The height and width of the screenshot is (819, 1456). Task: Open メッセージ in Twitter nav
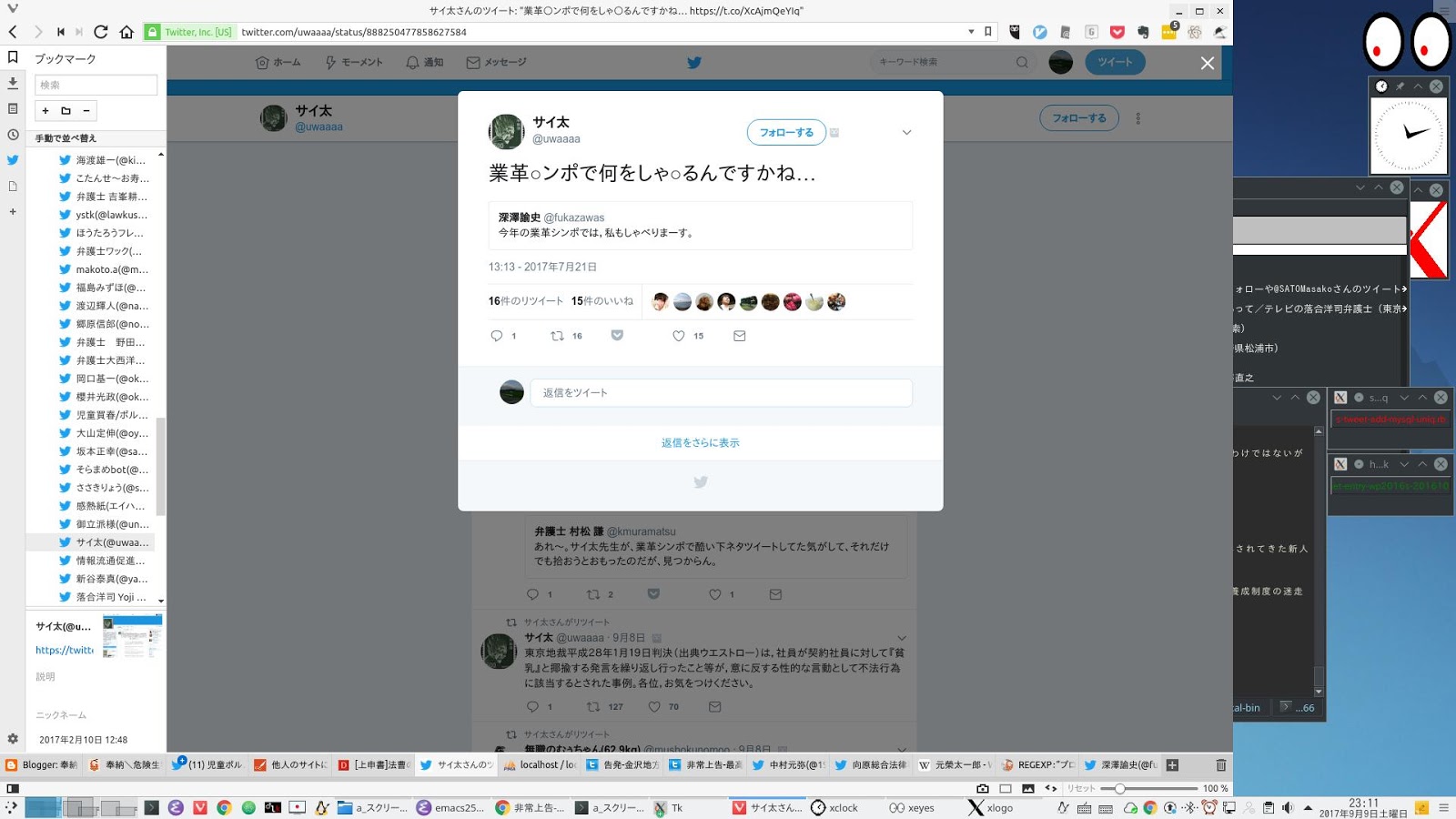(x=496, y=63)
